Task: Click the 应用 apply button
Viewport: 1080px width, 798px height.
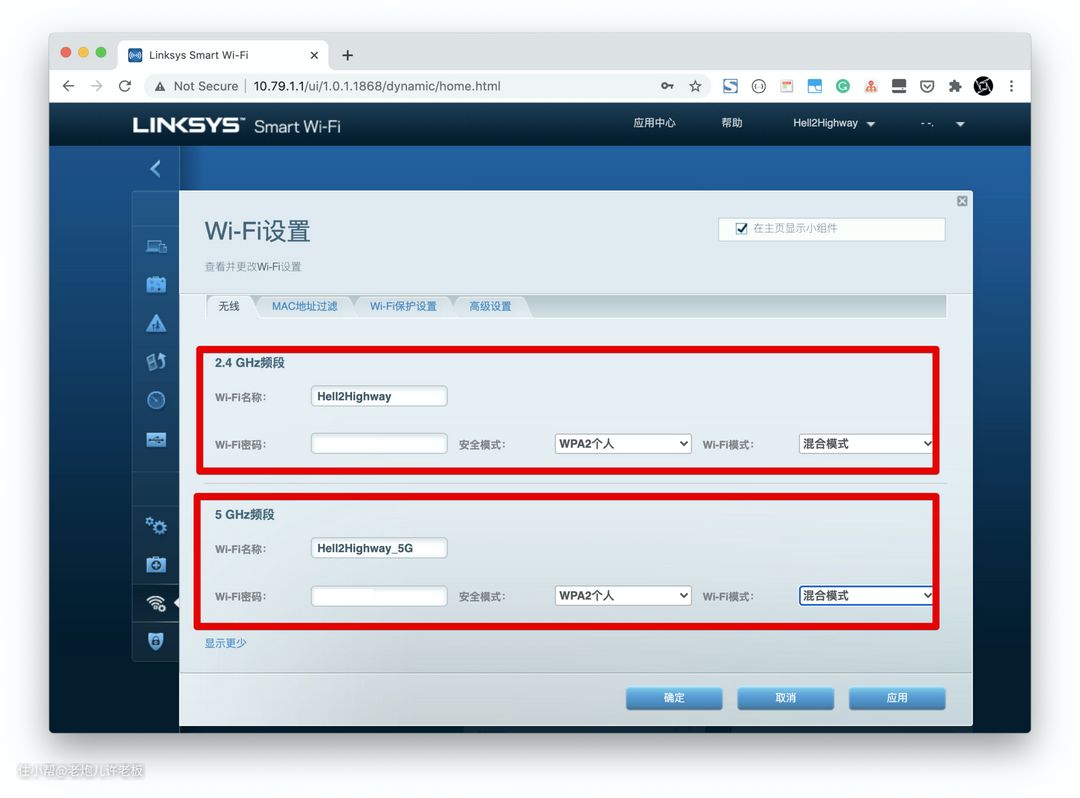Action: point(896,698)
